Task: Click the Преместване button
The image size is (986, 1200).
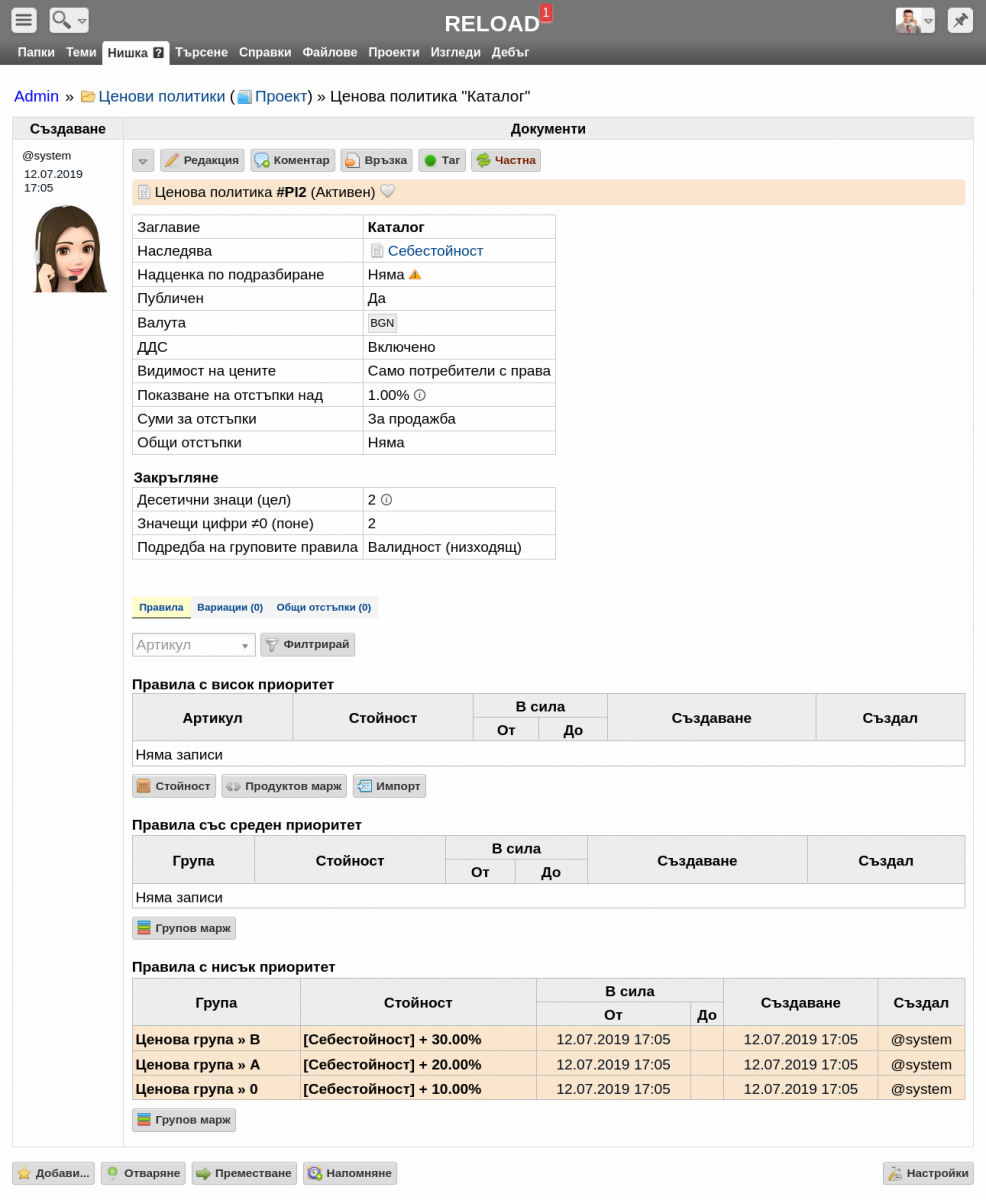Action: coord(245,1173)
